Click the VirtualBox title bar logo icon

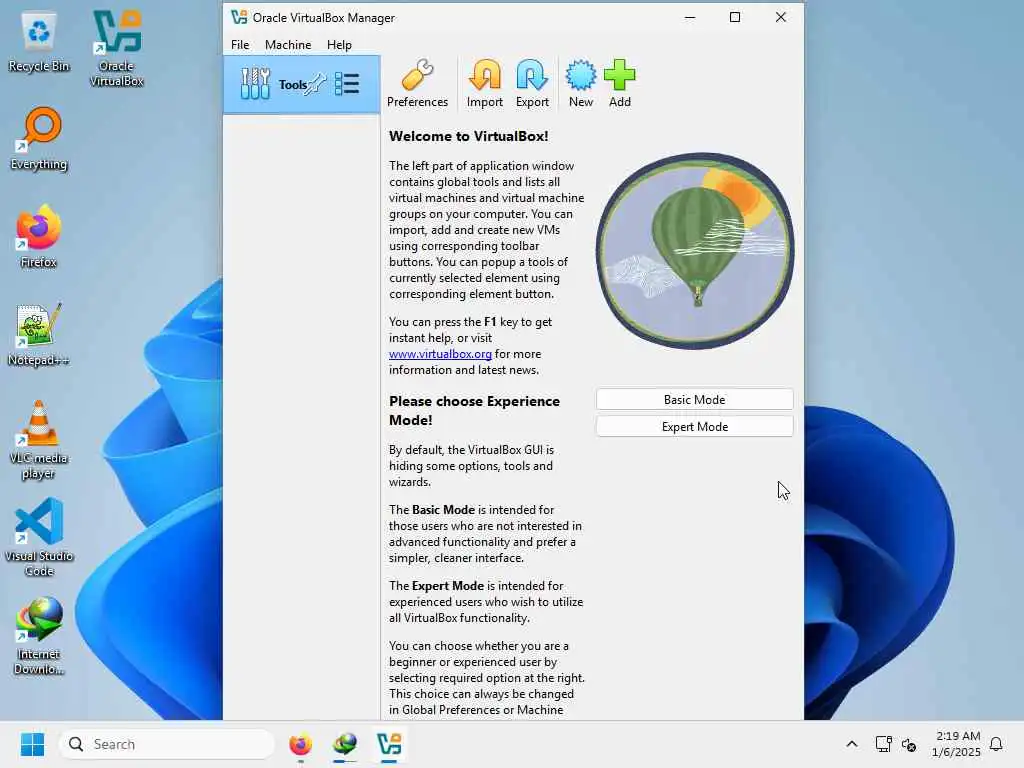point(239,18)
